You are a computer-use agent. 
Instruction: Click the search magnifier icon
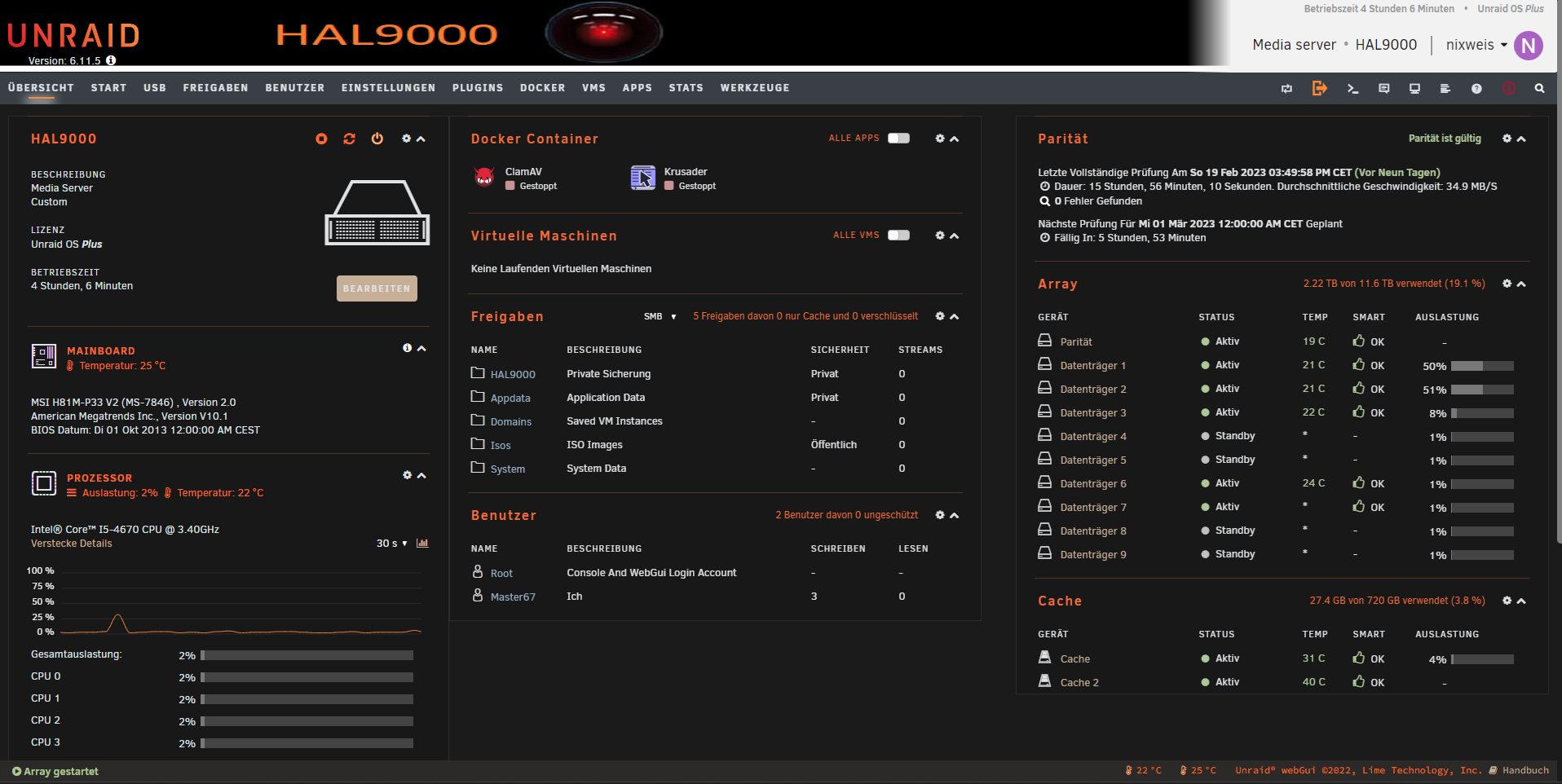(x=1539, y=89)
